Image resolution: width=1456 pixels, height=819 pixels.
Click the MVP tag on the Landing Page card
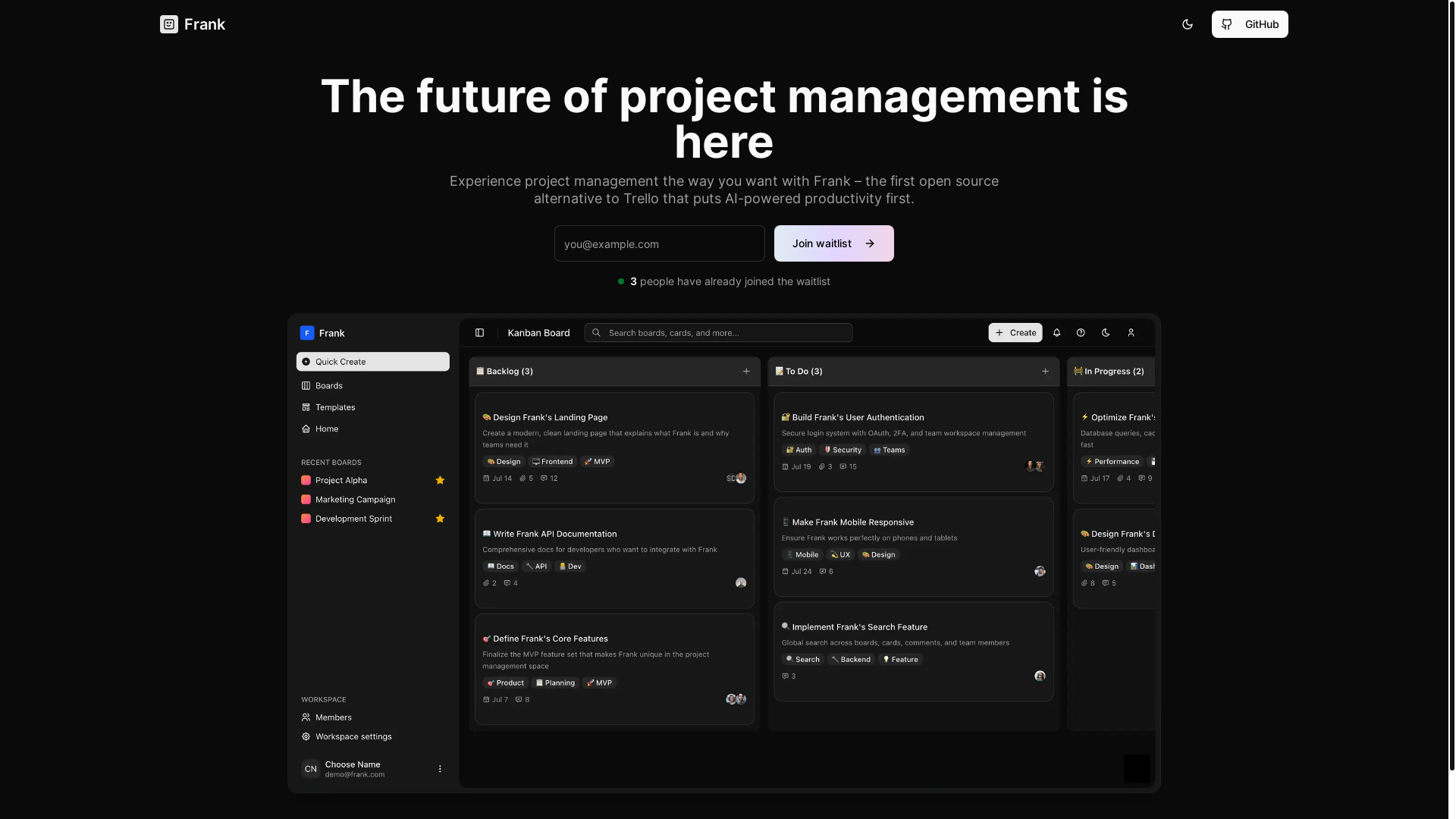click(597, 462)
